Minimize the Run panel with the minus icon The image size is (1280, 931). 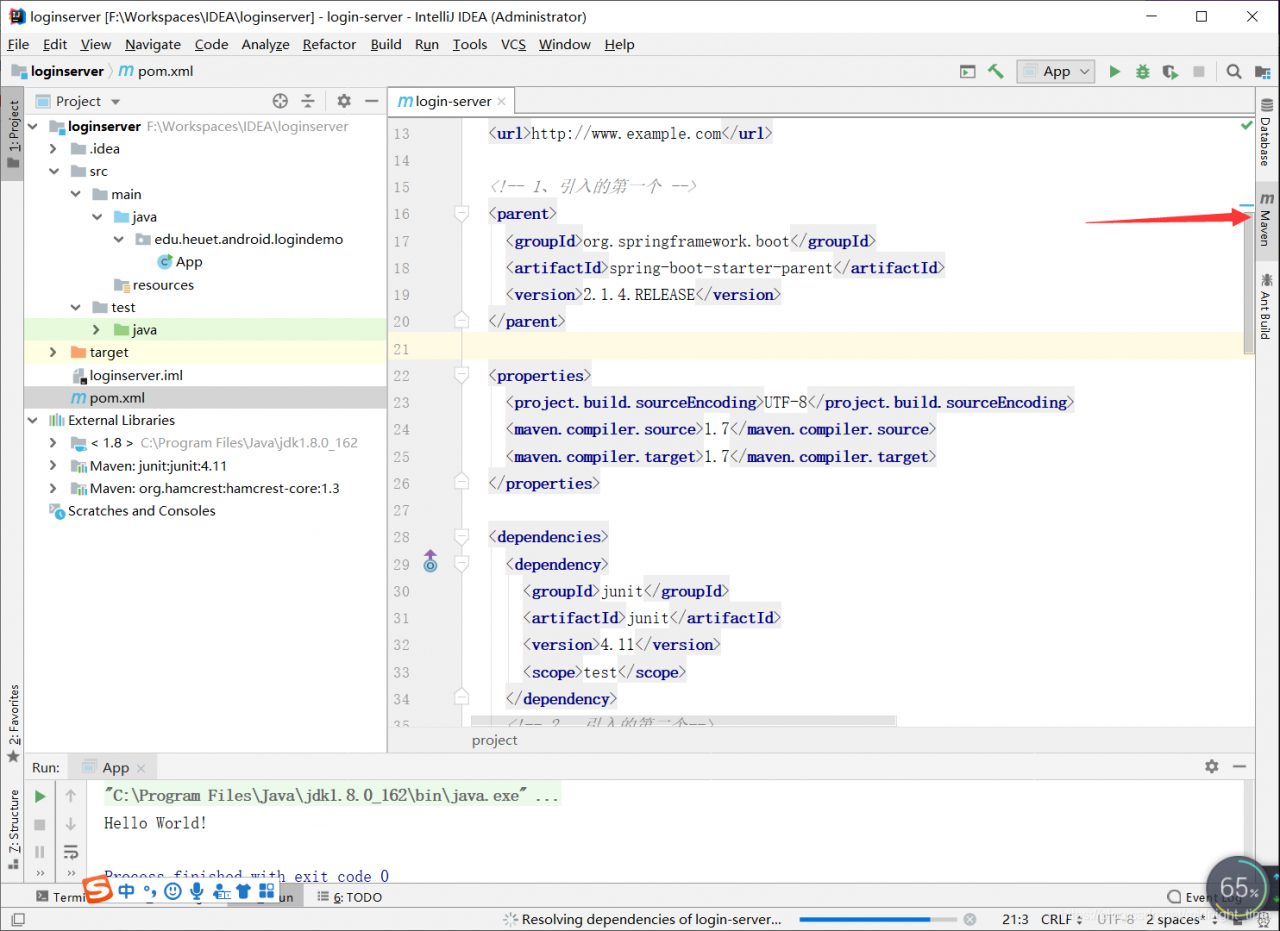[x=1239, y=766]
